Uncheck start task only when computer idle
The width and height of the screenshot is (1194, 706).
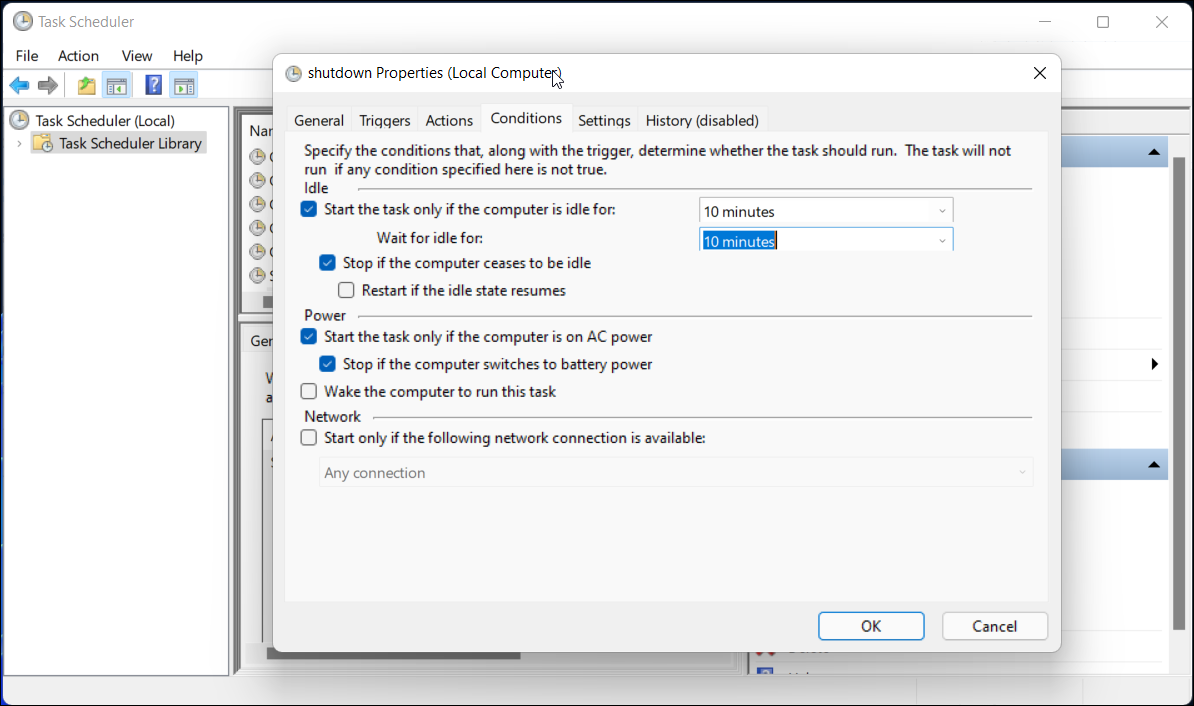308,209
